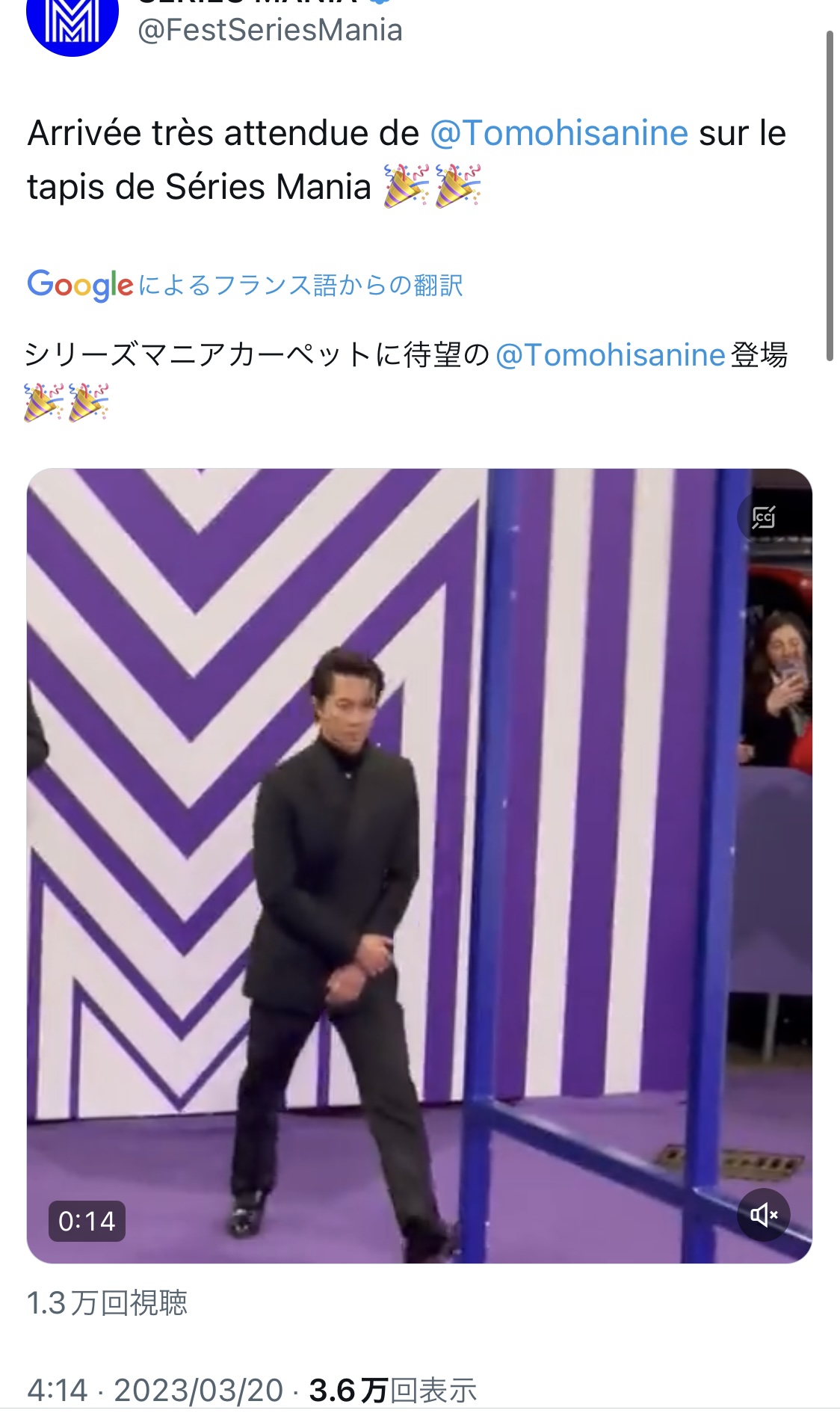
Task: Click party popper emojis in translated text
Action: coord(67,403)
